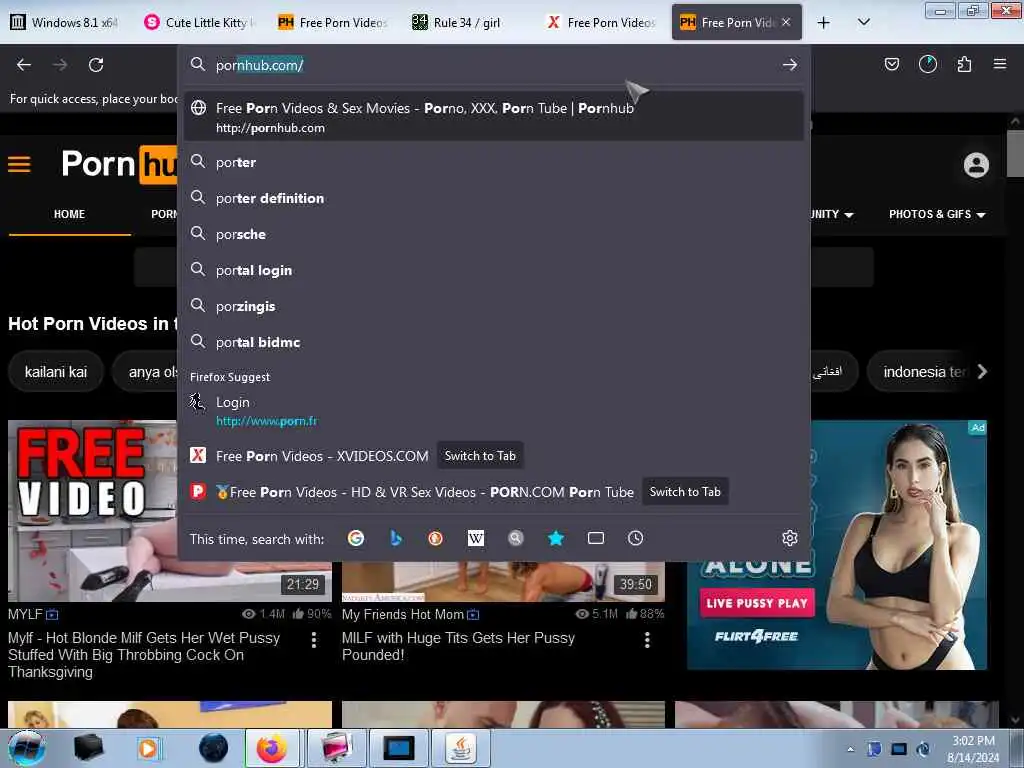Switch to the 'Cute Little Kitty' tab
The width and height of the screenshot is (1024, 768).
[200, 23]
